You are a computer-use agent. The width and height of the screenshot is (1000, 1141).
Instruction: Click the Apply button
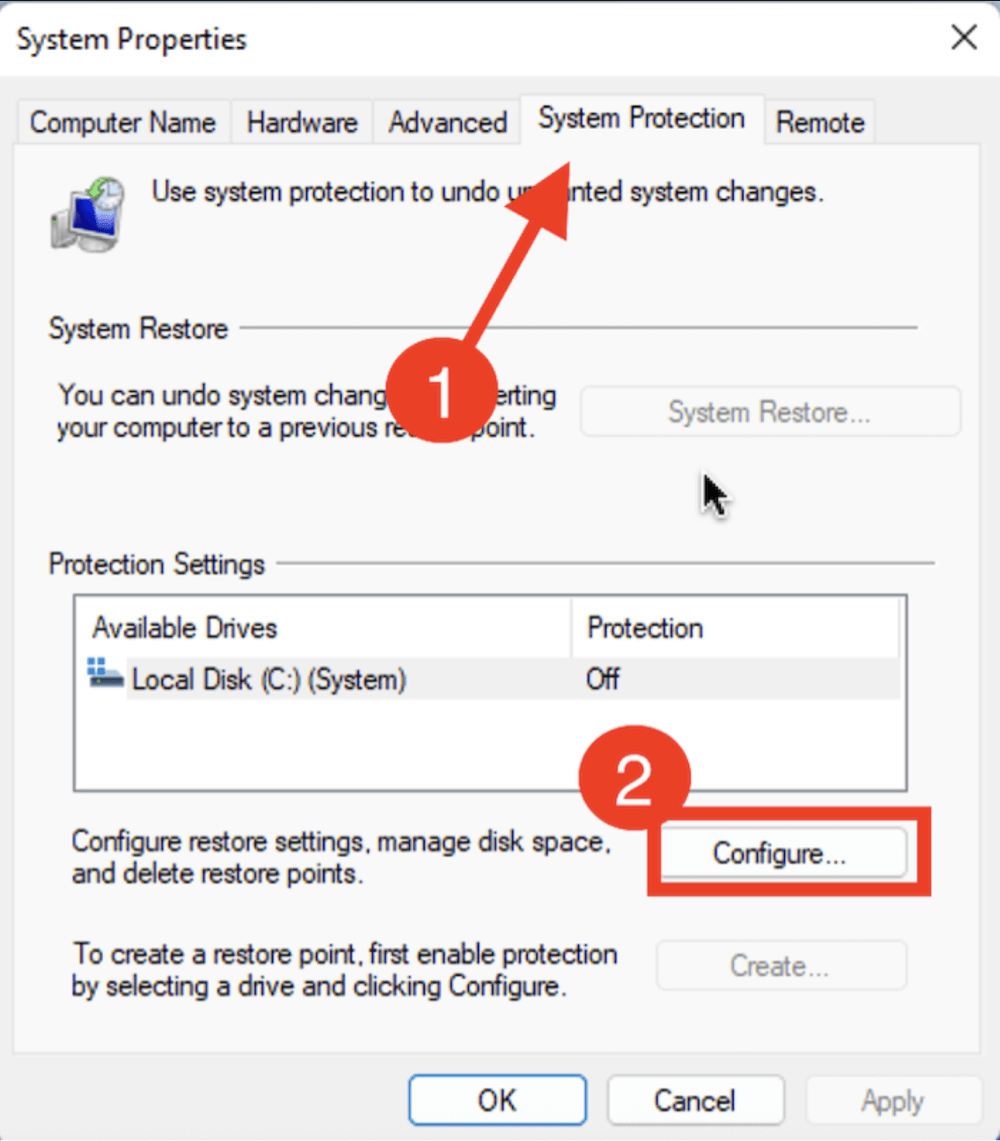coord(891,1099)
